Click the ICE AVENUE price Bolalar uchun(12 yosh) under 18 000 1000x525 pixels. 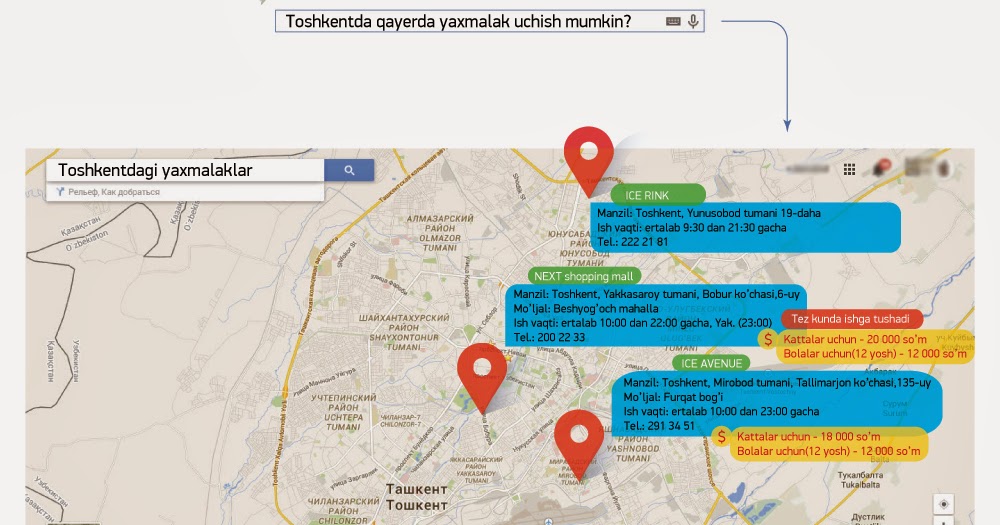click(828, 452)
